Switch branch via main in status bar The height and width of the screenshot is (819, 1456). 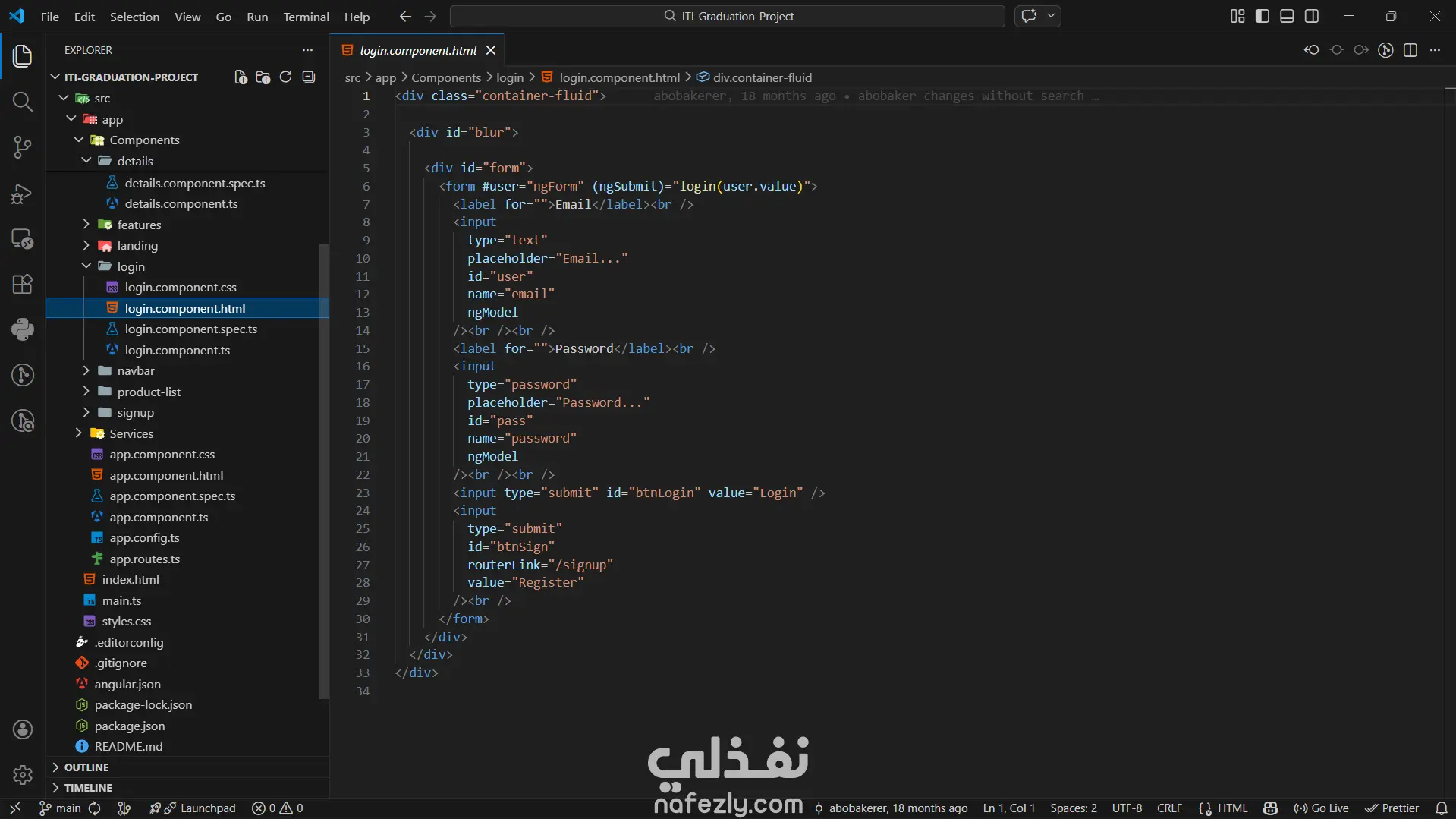[60, 808]
